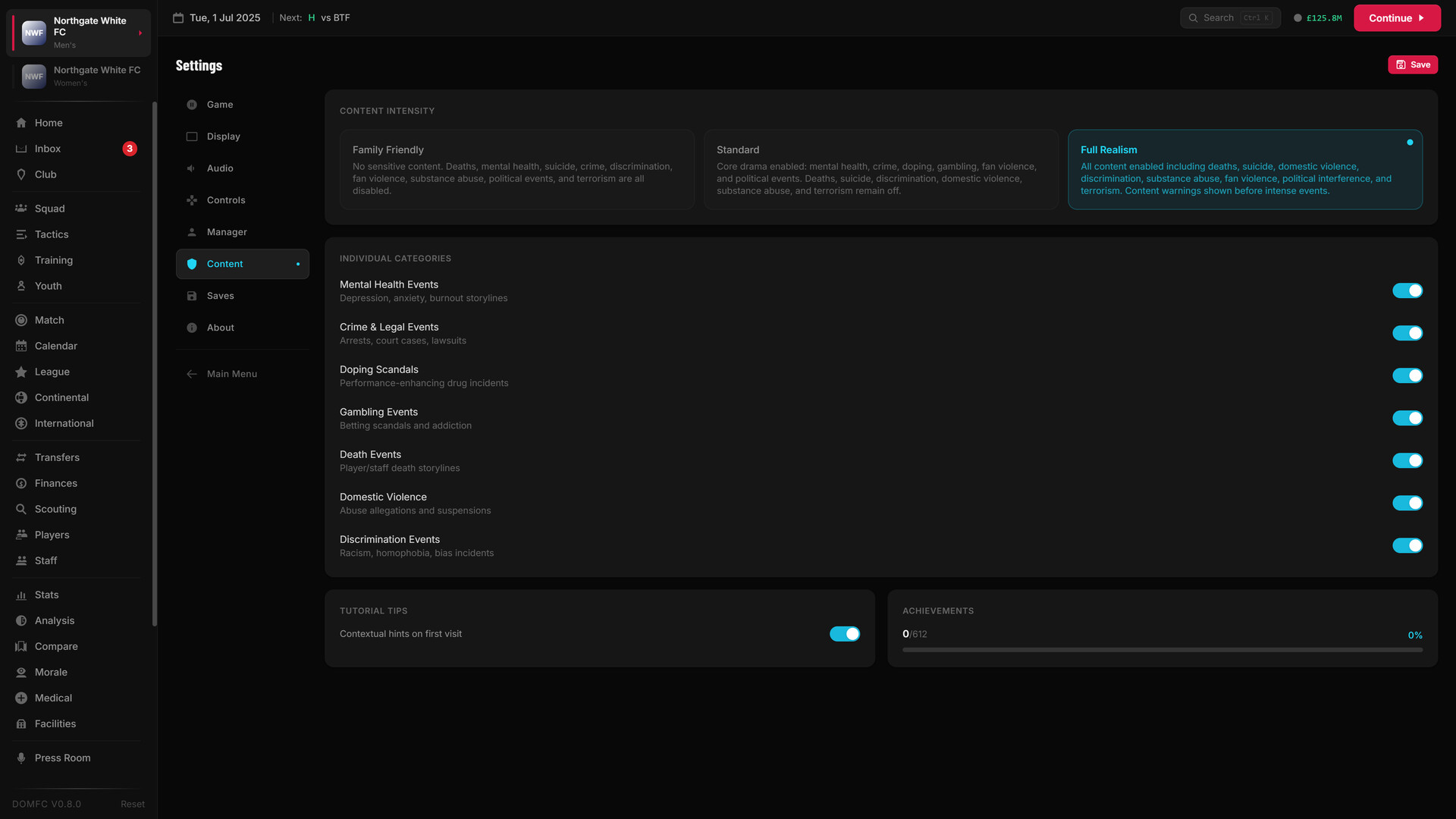The height and width of the screenshot is (819, 1456).
Task: Click the Save button
Action: 1413,64
